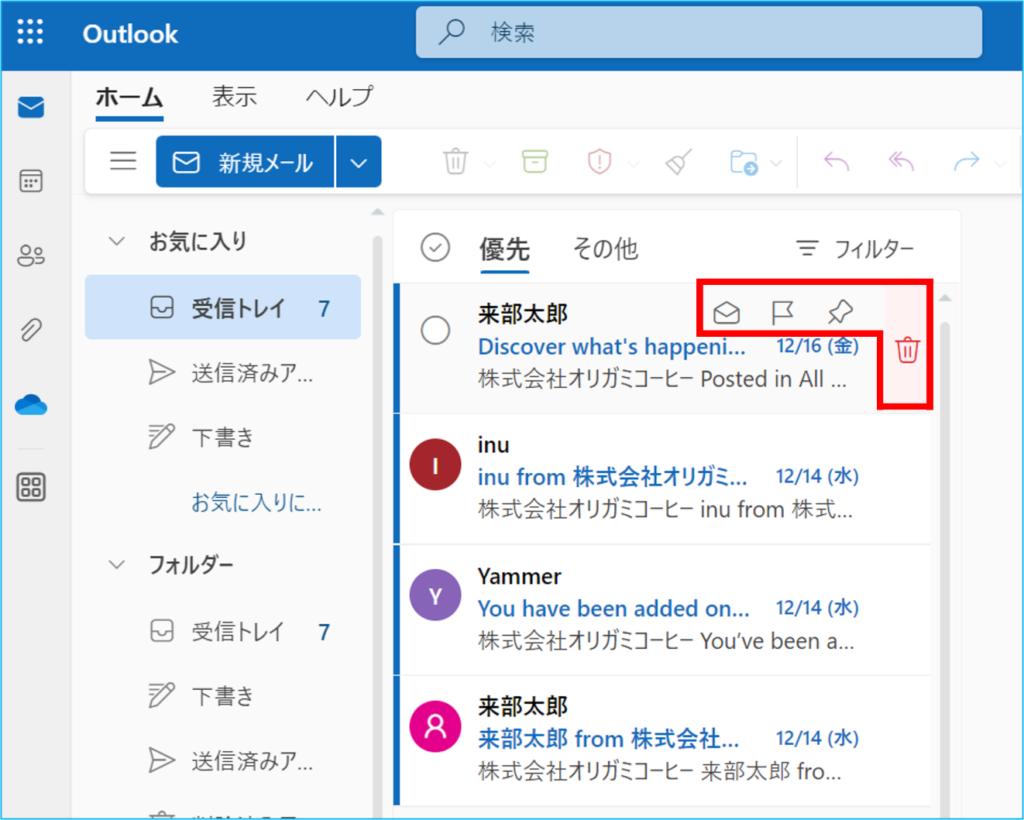Flag the first email from 来部太郎
Image resolution: width=1024 pixels, height=820 pixels.
coord(783,313)
